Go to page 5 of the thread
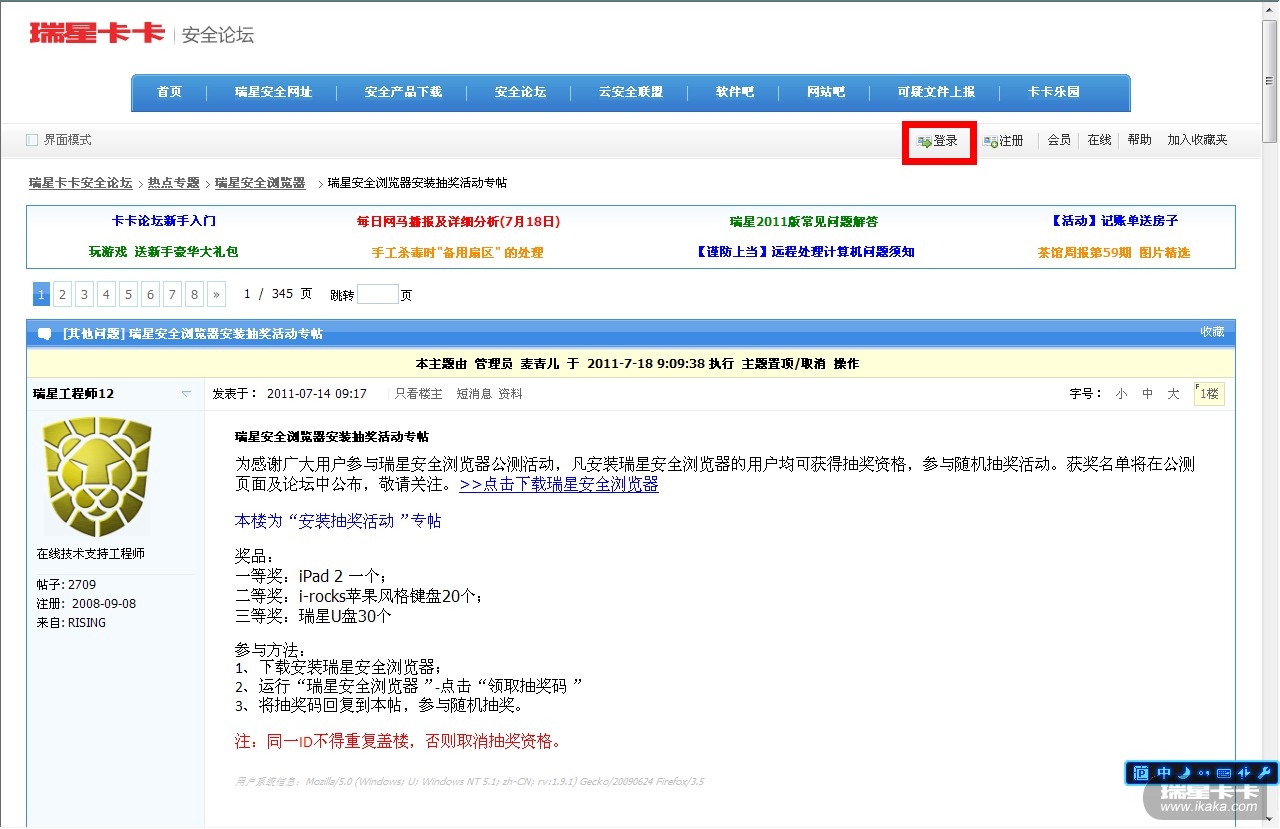This screenshot has height=829, width=1280. click(128, 294)
